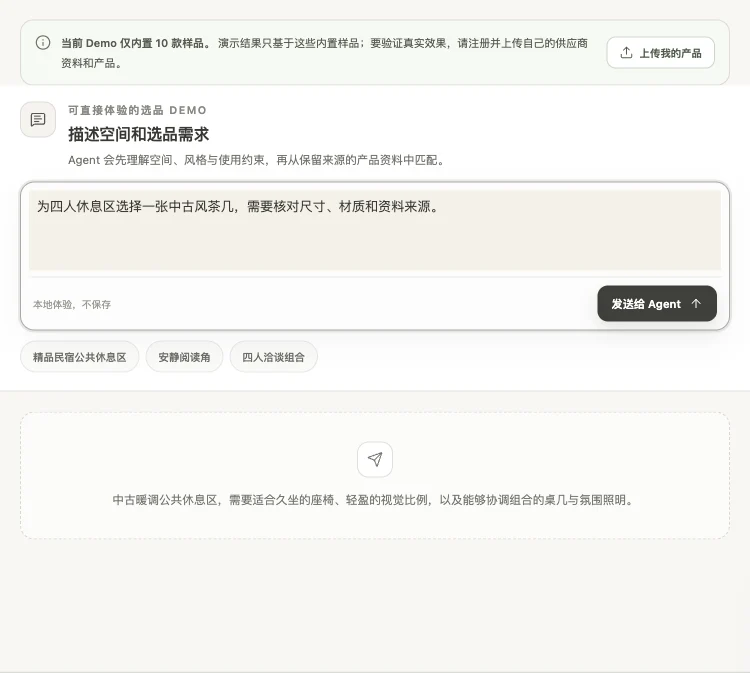Image resolution: width=750 pixels, height=673 pixels.
Task: Click the text 当前 Demo 仅内置 10 款样品
Action: click(135, 44)
